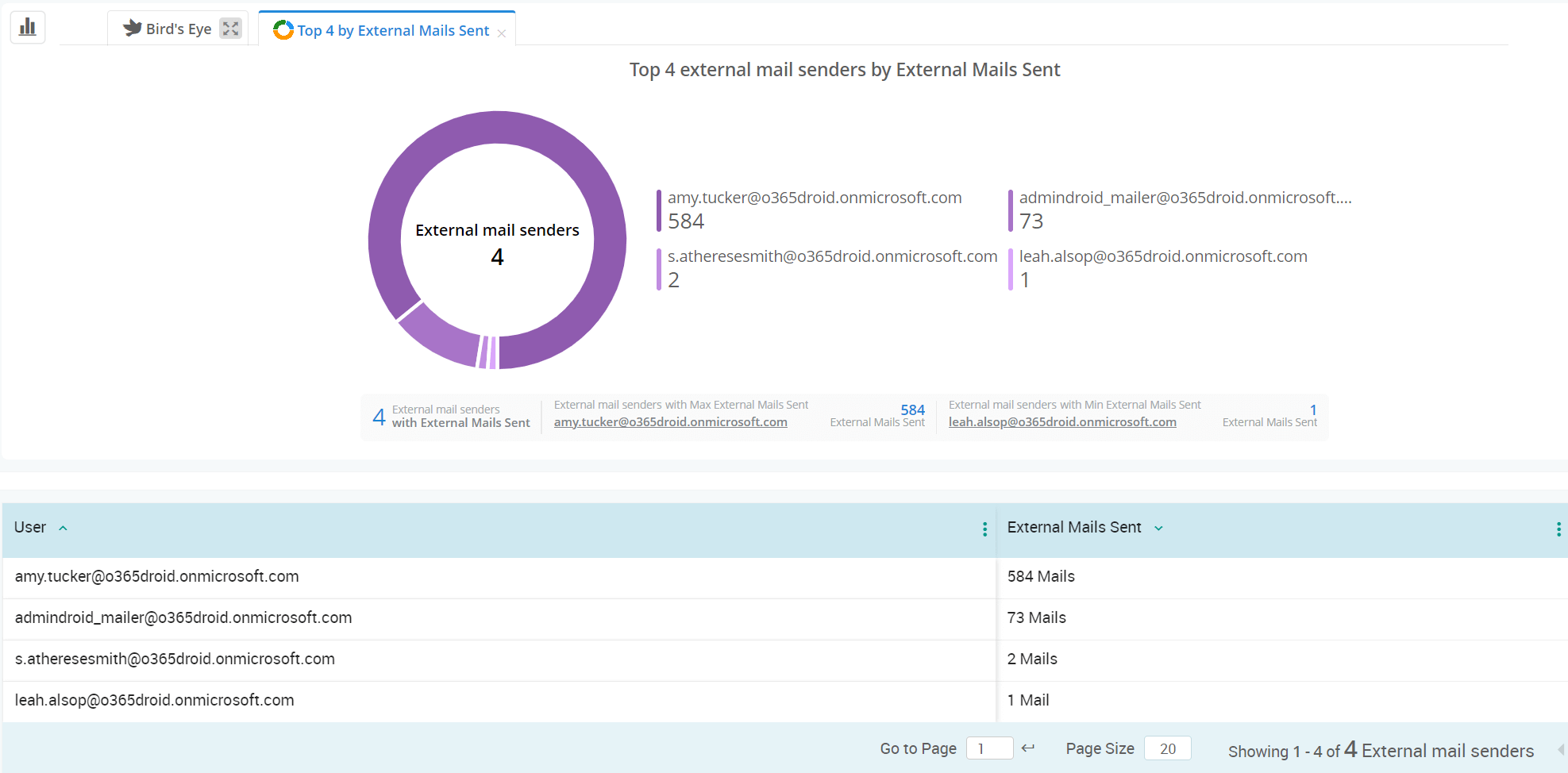Image resolution: width=1568 pixels, height=773 pixels.
Task: Open the User column kebab menu
Action: tap(984, 529)
